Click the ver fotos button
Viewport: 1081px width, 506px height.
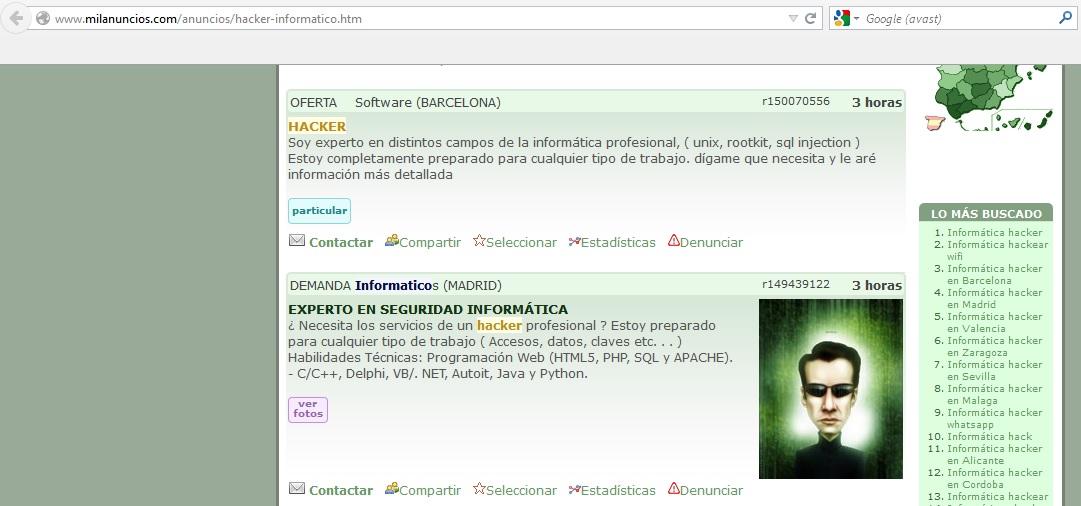click(307, 409)
